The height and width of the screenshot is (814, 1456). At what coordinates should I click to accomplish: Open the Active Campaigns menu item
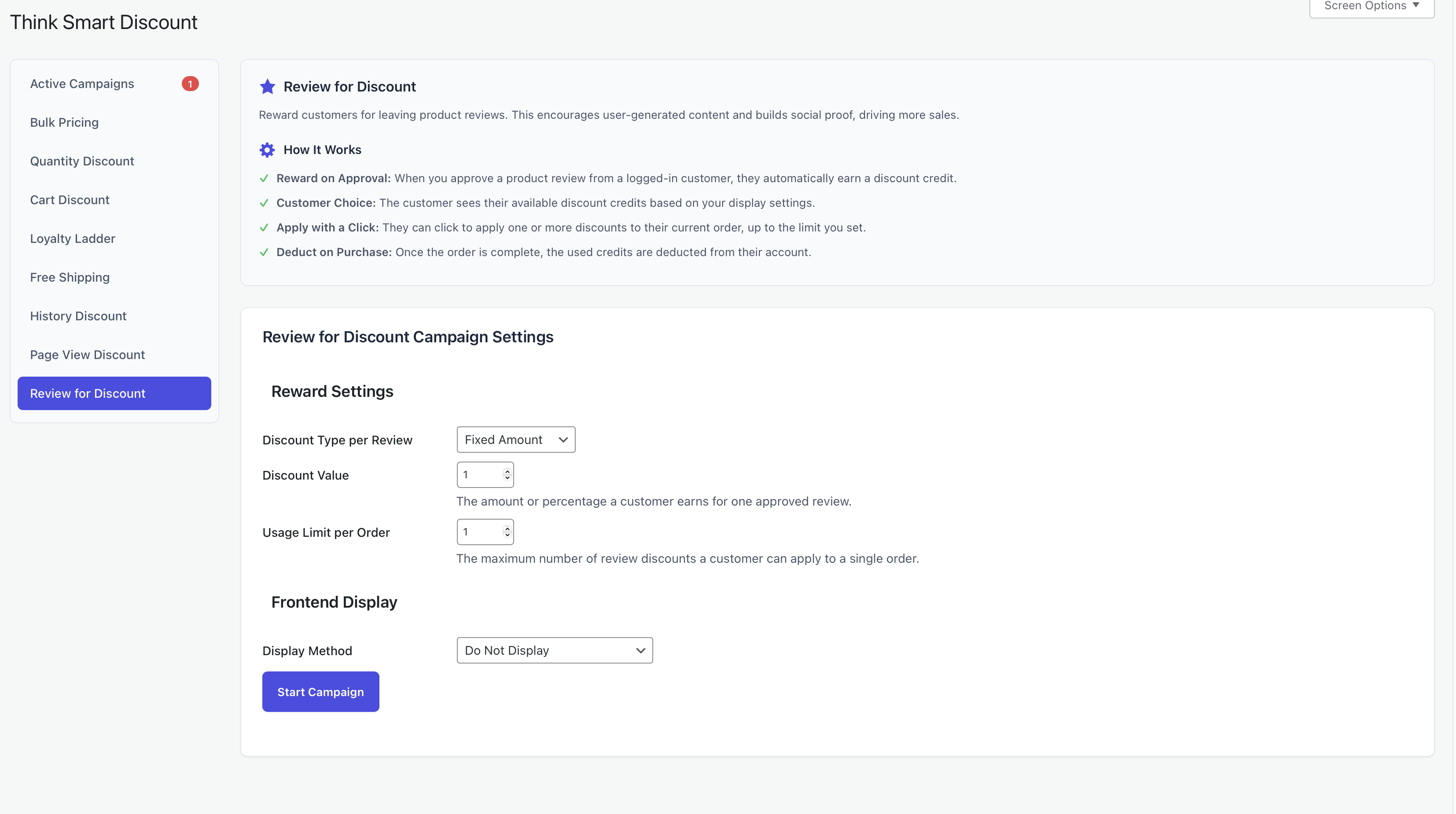point(82,84)
